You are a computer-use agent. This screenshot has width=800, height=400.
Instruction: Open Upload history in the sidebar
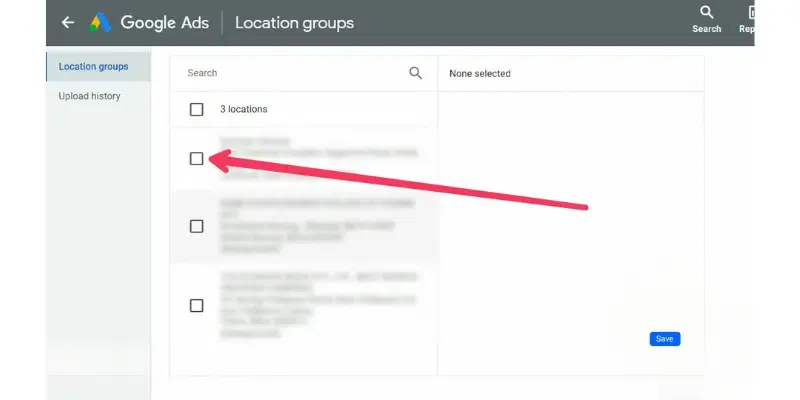pos(89,96)
